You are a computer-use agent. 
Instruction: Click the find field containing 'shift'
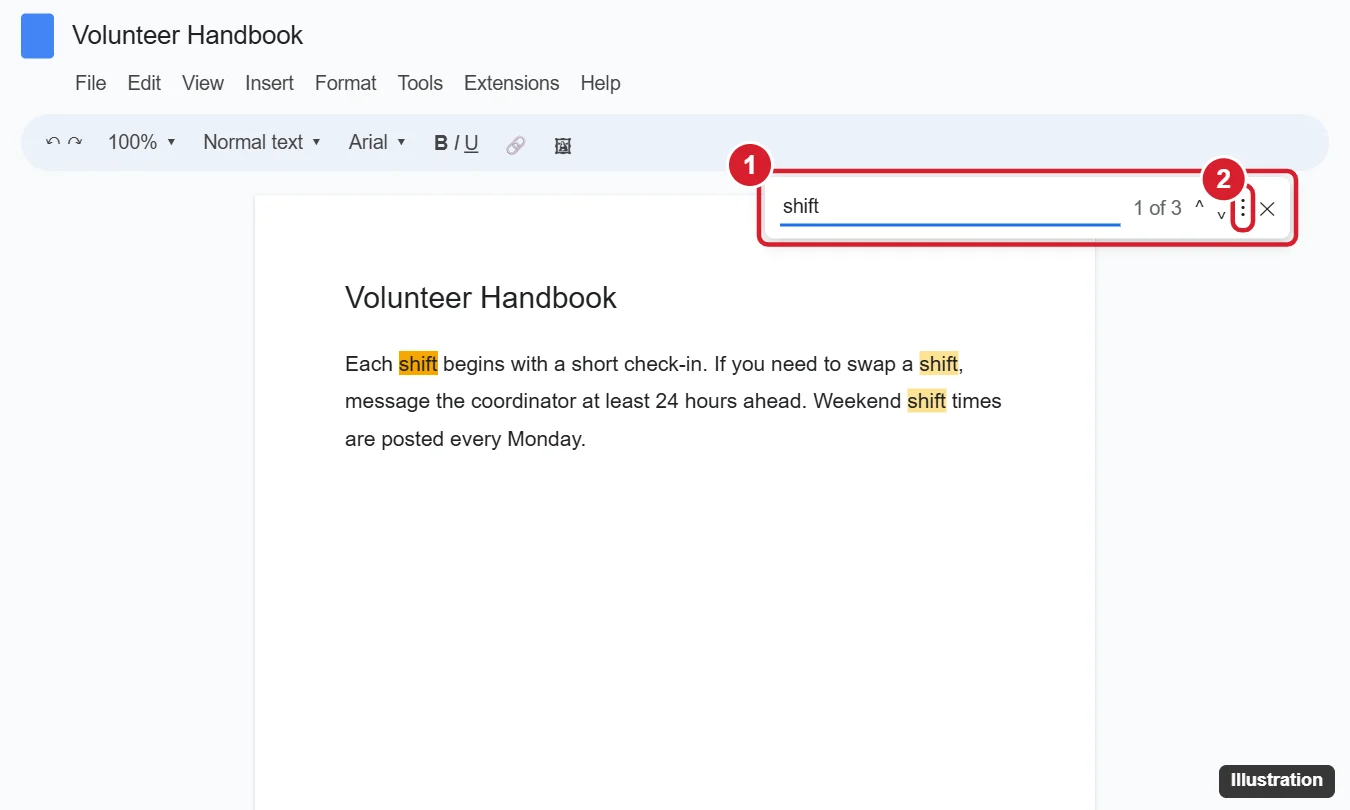point(950,208)
